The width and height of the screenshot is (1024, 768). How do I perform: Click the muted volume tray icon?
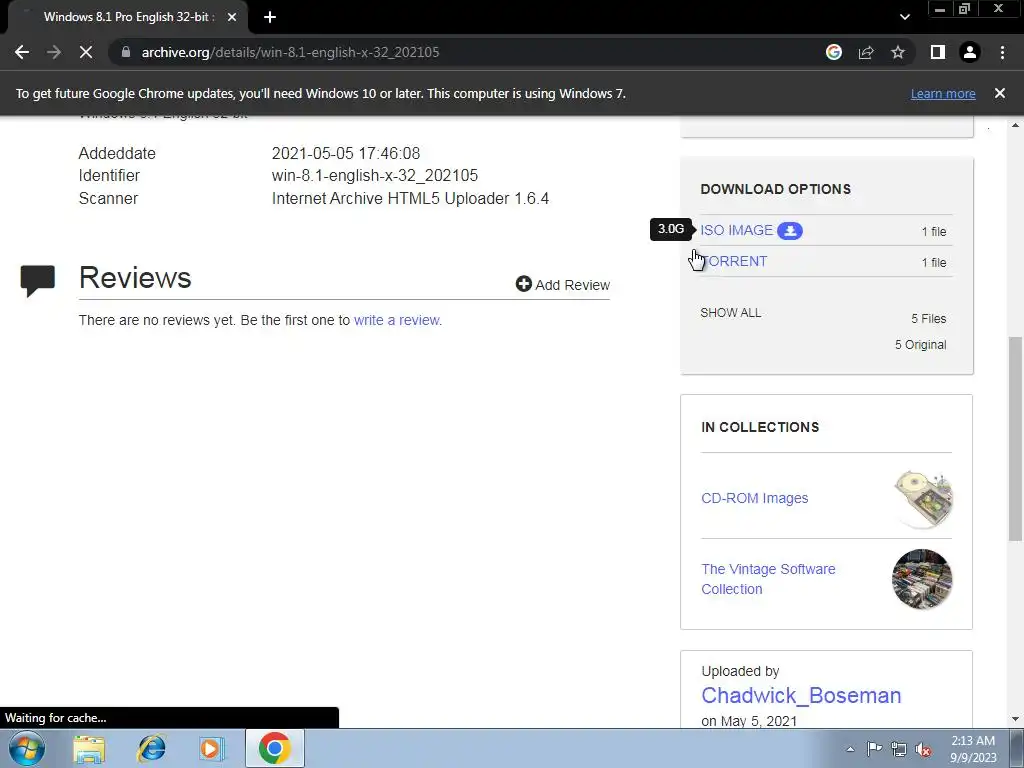923,750
